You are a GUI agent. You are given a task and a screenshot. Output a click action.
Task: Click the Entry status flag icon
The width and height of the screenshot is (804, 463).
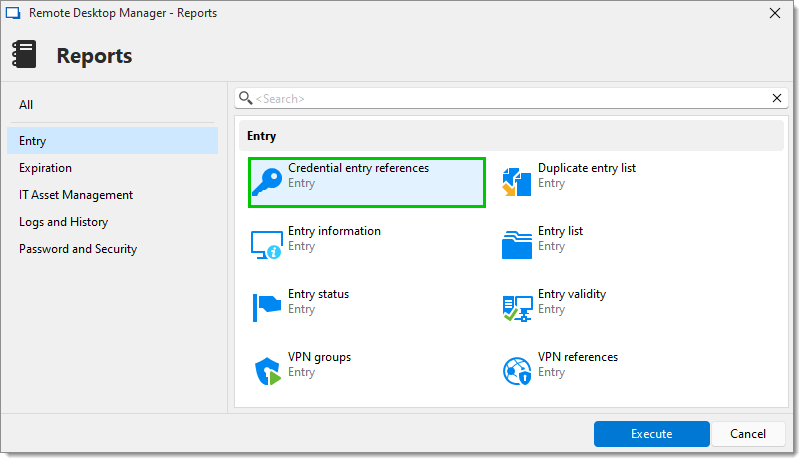(267, 308)
